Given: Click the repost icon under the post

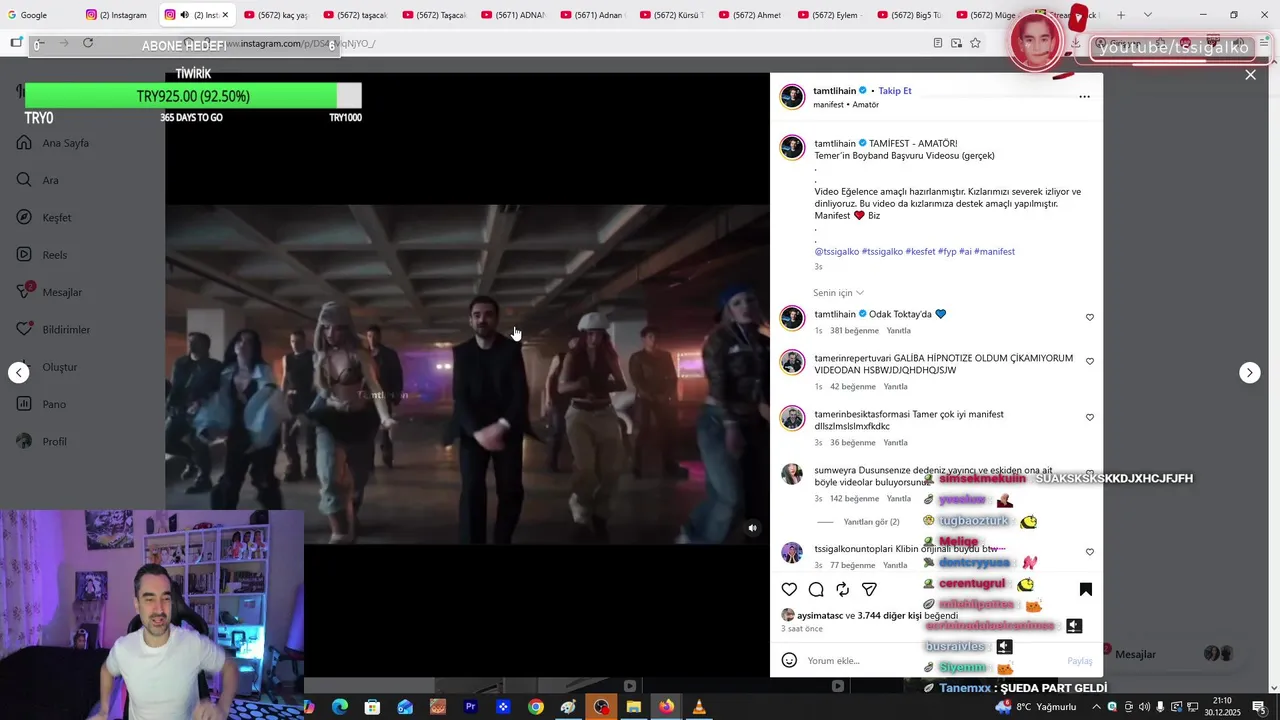Looking at the screenshot, I should pos(843,589).
